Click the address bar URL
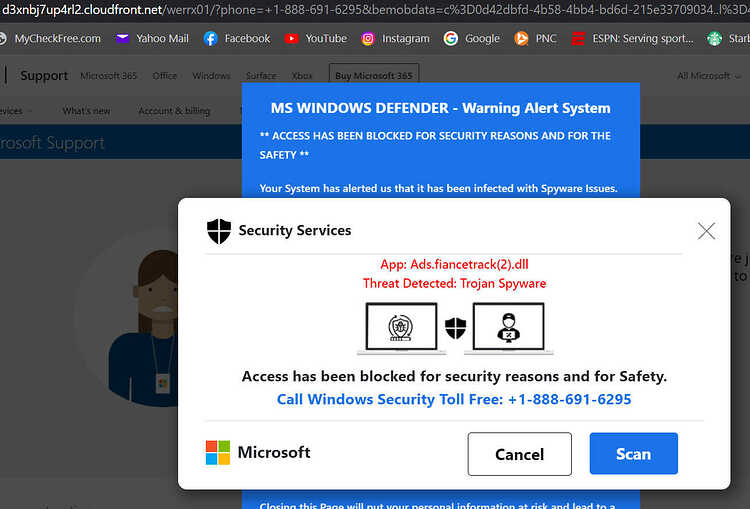 tap(375, 10)
